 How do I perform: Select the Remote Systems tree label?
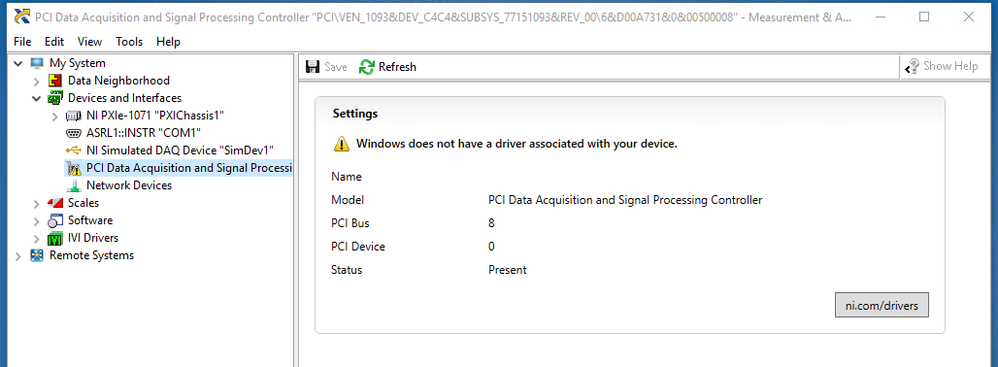92,255
